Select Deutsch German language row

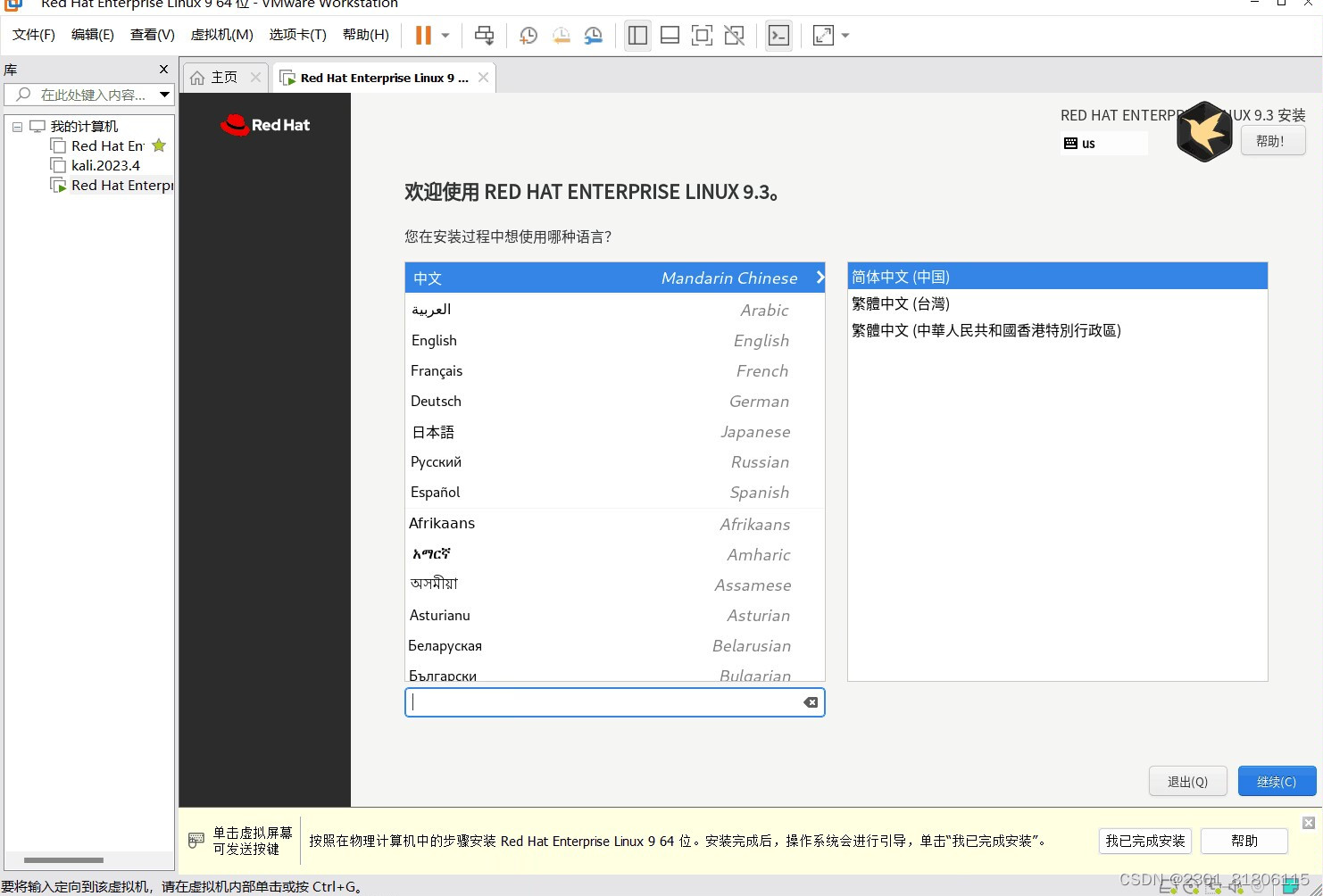click(x=614, y=401)
